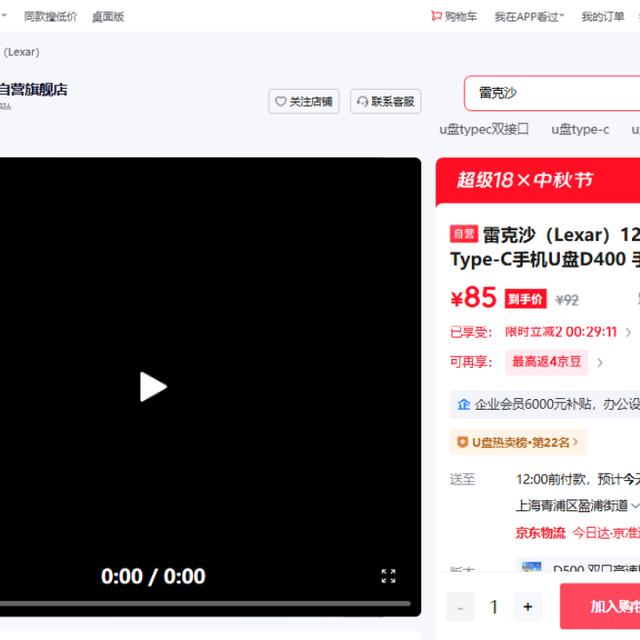
Task: Click the 自营旗舰店 store name
Action: 33,89
